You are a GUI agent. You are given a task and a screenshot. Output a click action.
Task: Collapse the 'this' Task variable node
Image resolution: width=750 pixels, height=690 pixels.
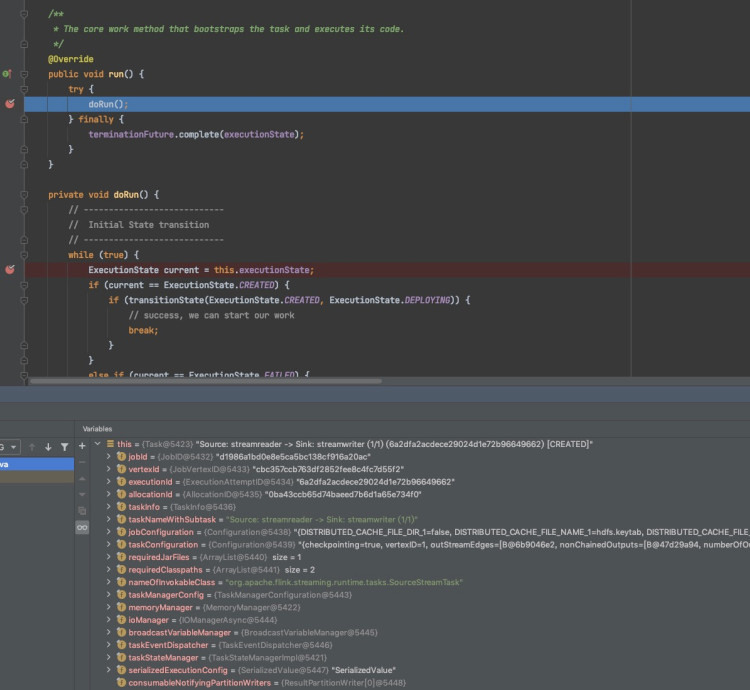point(98,444)
